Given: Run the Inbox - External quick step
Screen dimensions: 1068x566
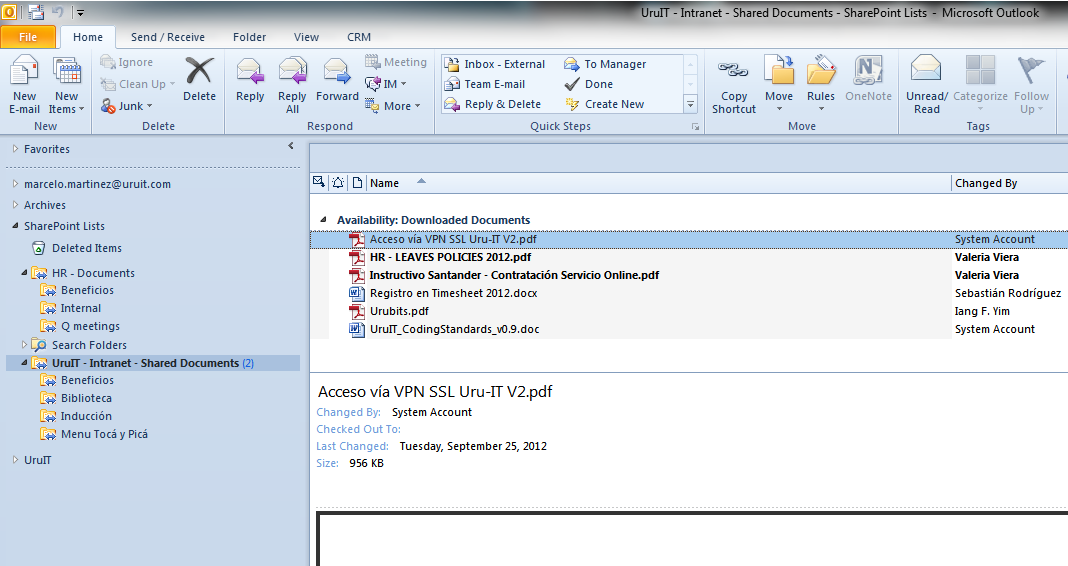Looking at the screenshot, I should tap(494, 64).
